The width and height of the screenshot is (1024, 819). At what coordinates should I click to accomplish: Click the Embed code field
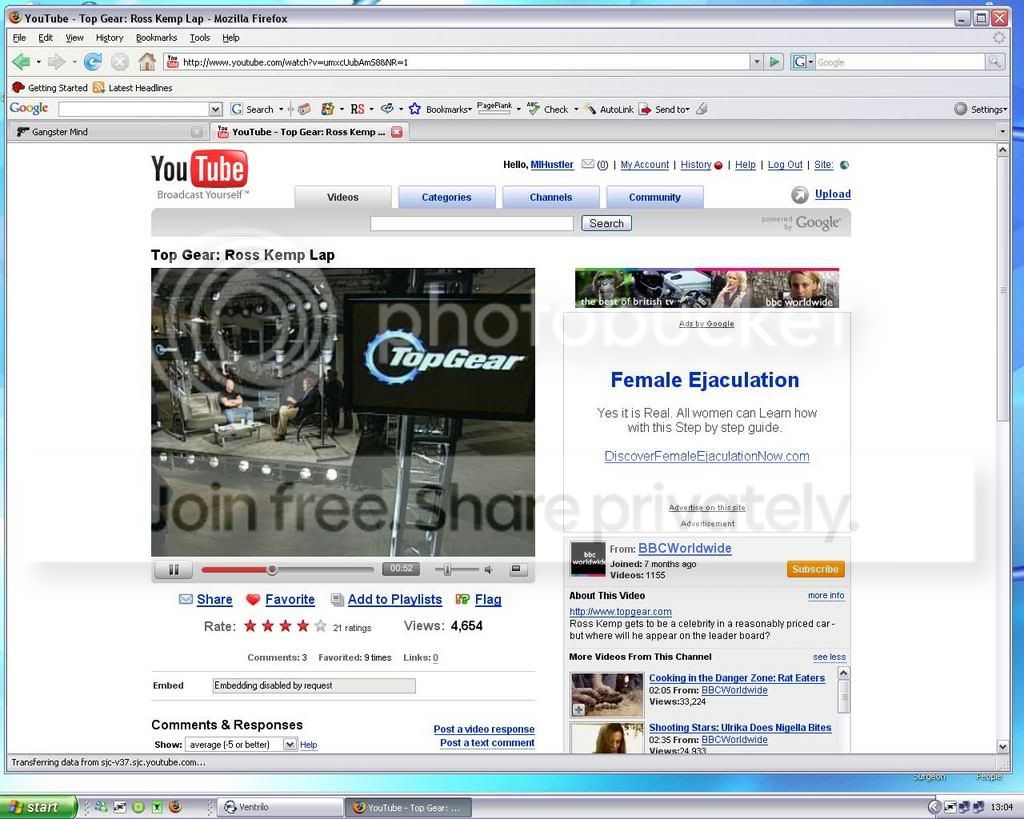tap(314, 685)
